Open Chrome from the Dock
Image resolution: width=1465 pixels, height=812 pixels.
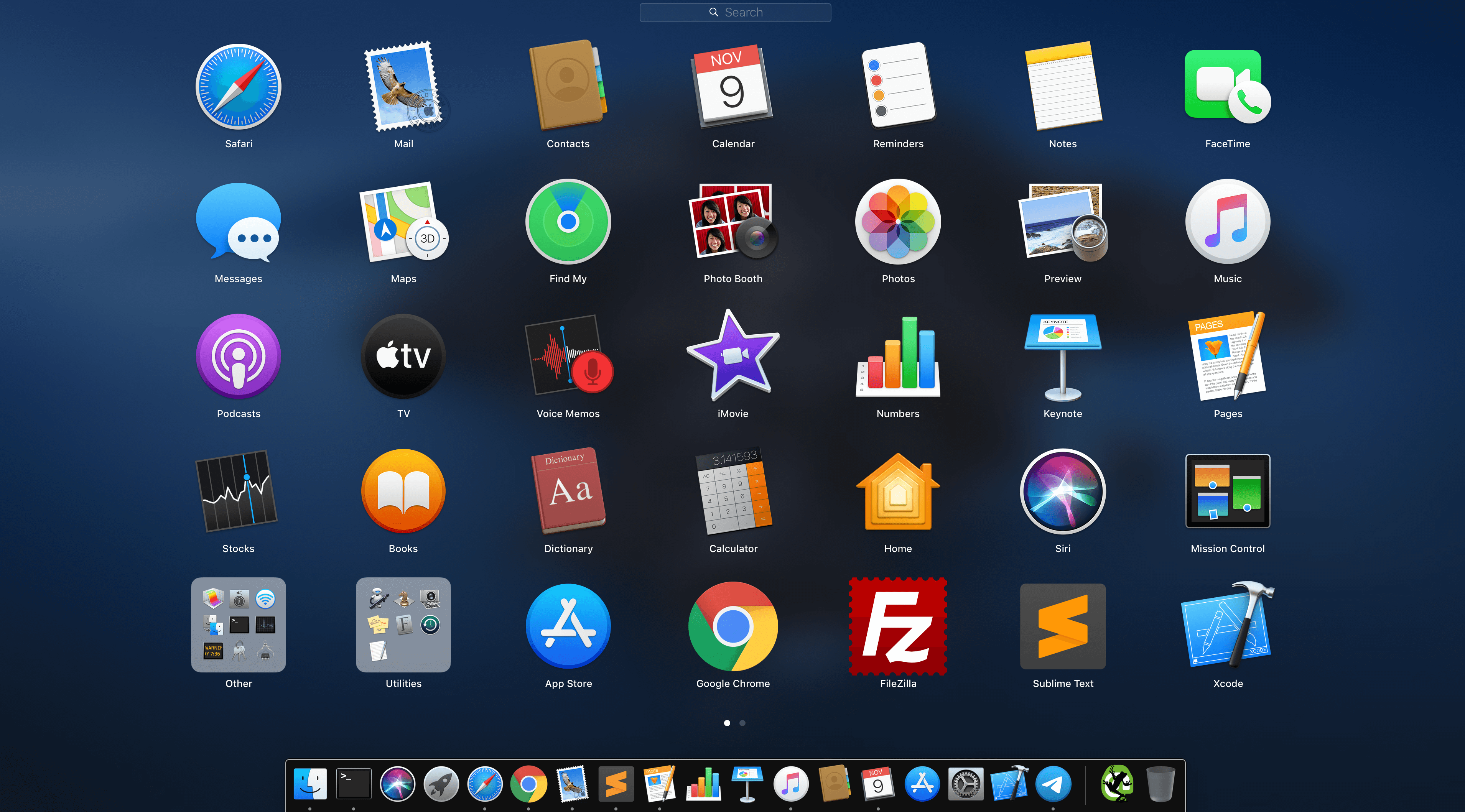tap(529, 784)
